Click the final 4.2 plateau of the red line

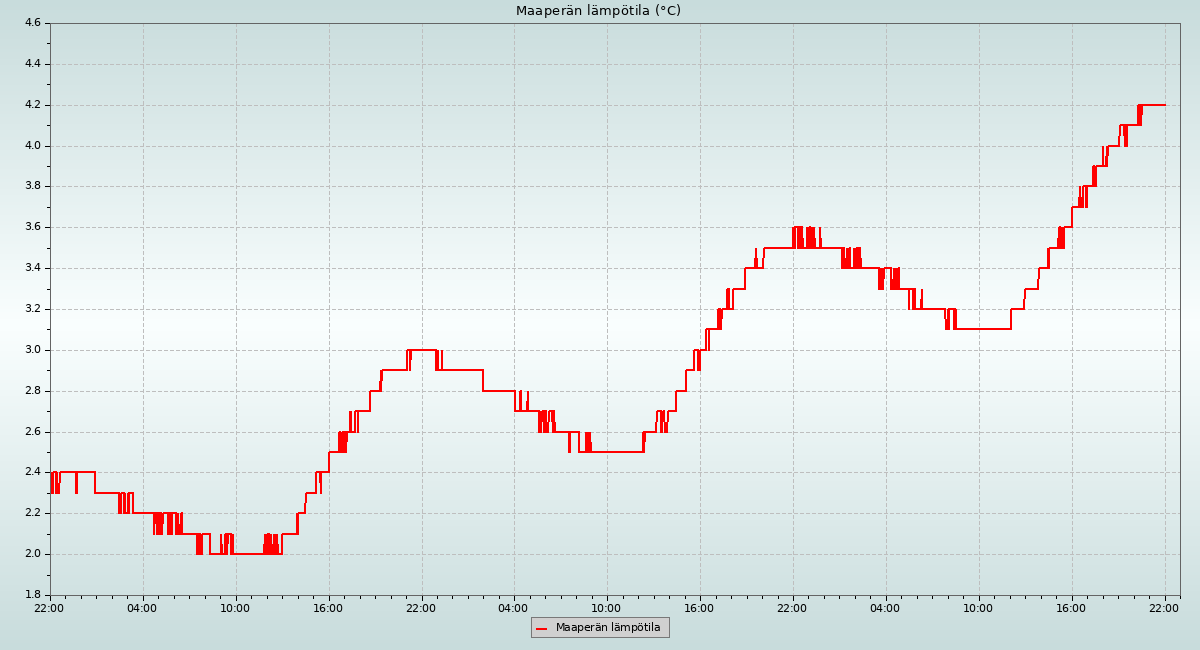coord(1153,105)
